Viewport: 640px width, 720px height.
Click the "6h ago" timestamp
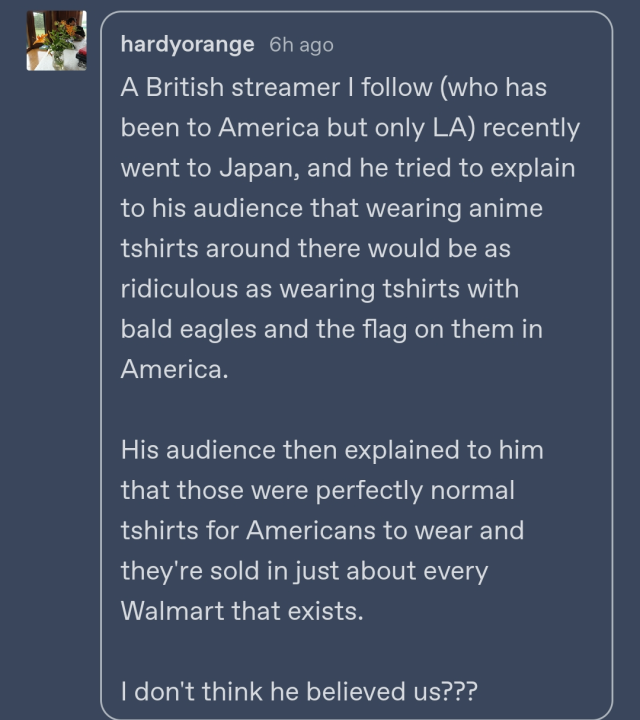click(x=301, y=45)
